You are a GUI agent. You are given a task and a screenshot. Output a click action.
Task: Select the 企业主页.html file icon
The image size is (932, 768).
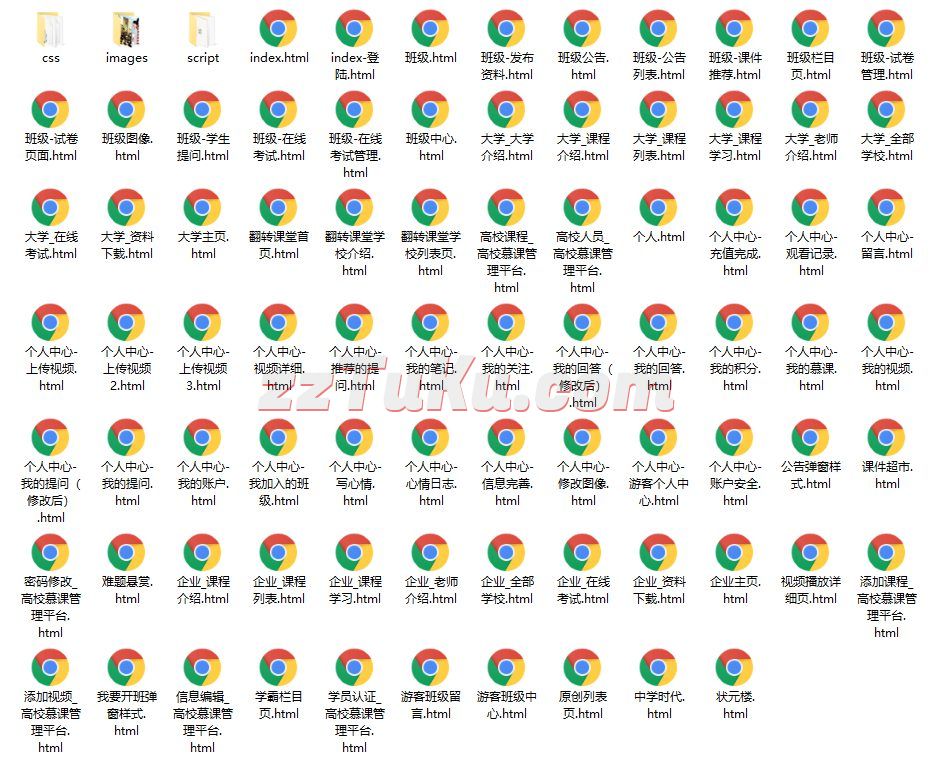click(734, 552)
